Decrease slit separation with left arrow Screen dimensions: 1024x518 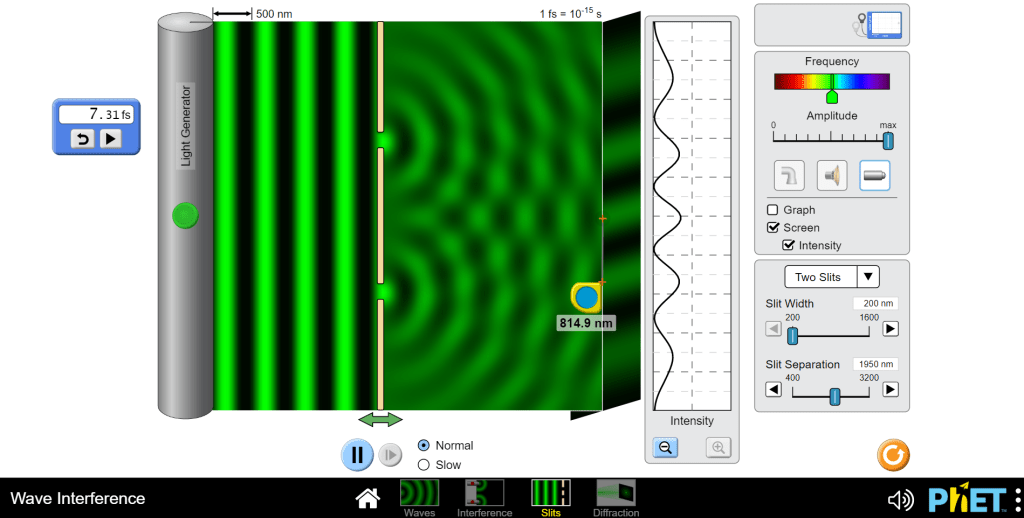click(773, 390)
